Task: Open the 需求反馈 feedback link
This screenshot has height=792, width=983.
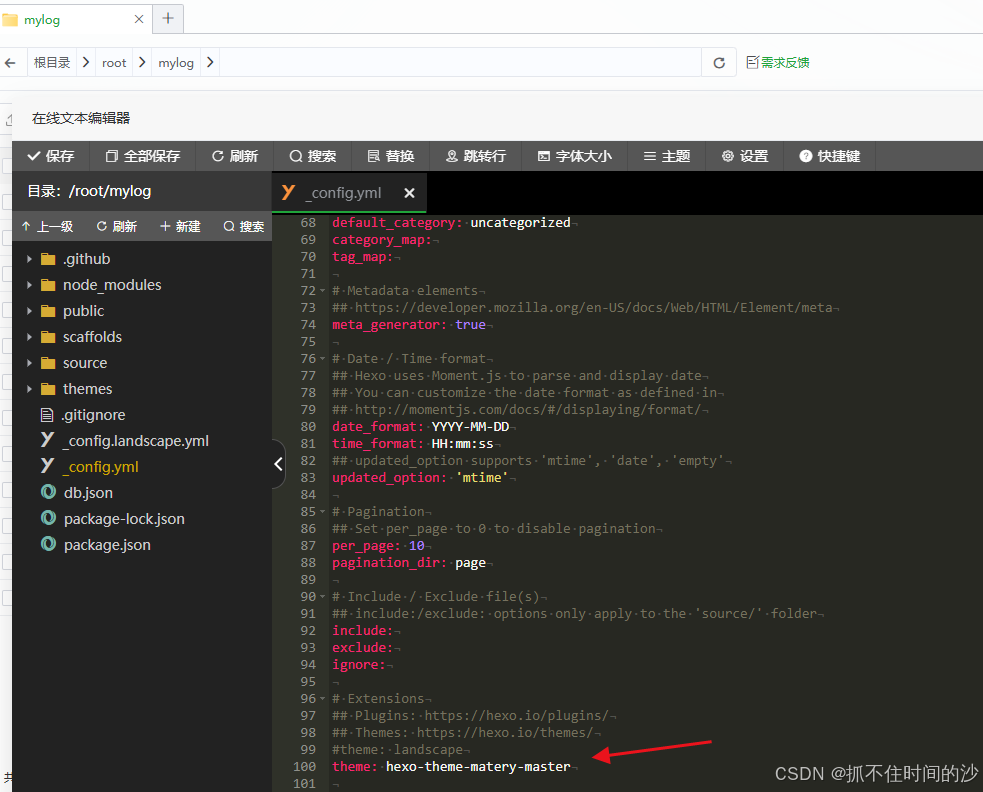Action: tap(778, 63)
